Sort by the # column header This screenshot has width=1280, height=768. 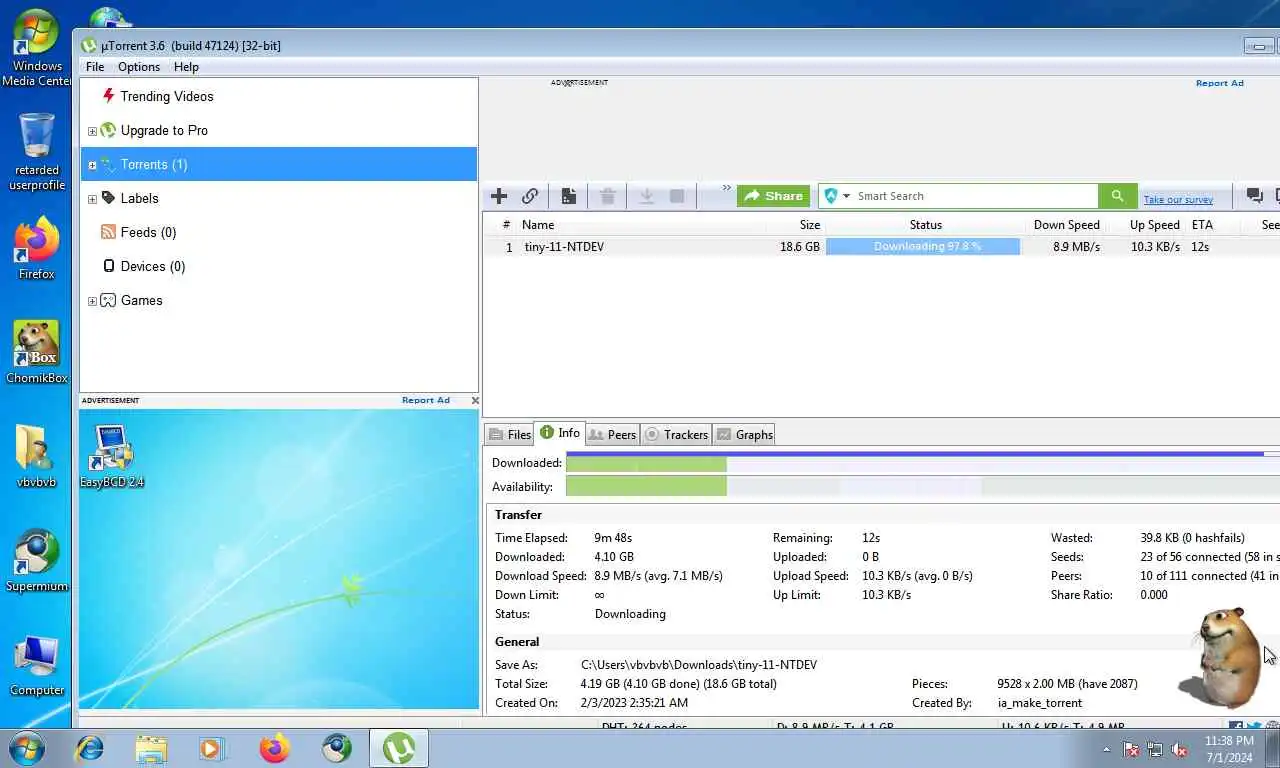506,225
